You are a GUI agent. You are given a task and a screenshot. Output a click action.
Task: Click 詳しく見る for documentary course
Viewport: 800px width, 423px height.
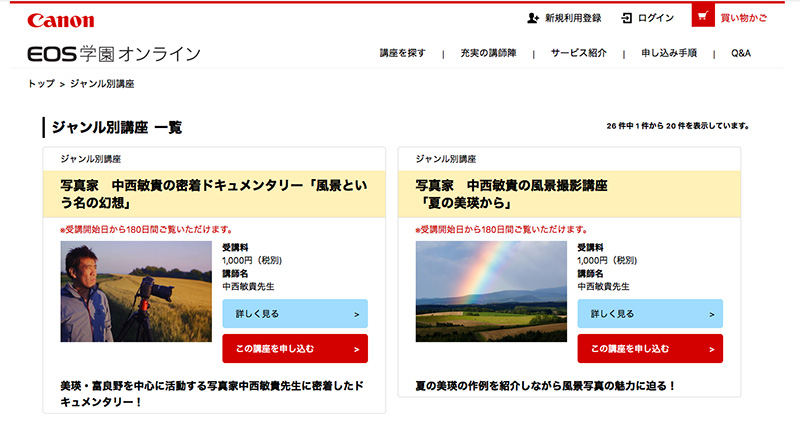(x=295, y=314)
